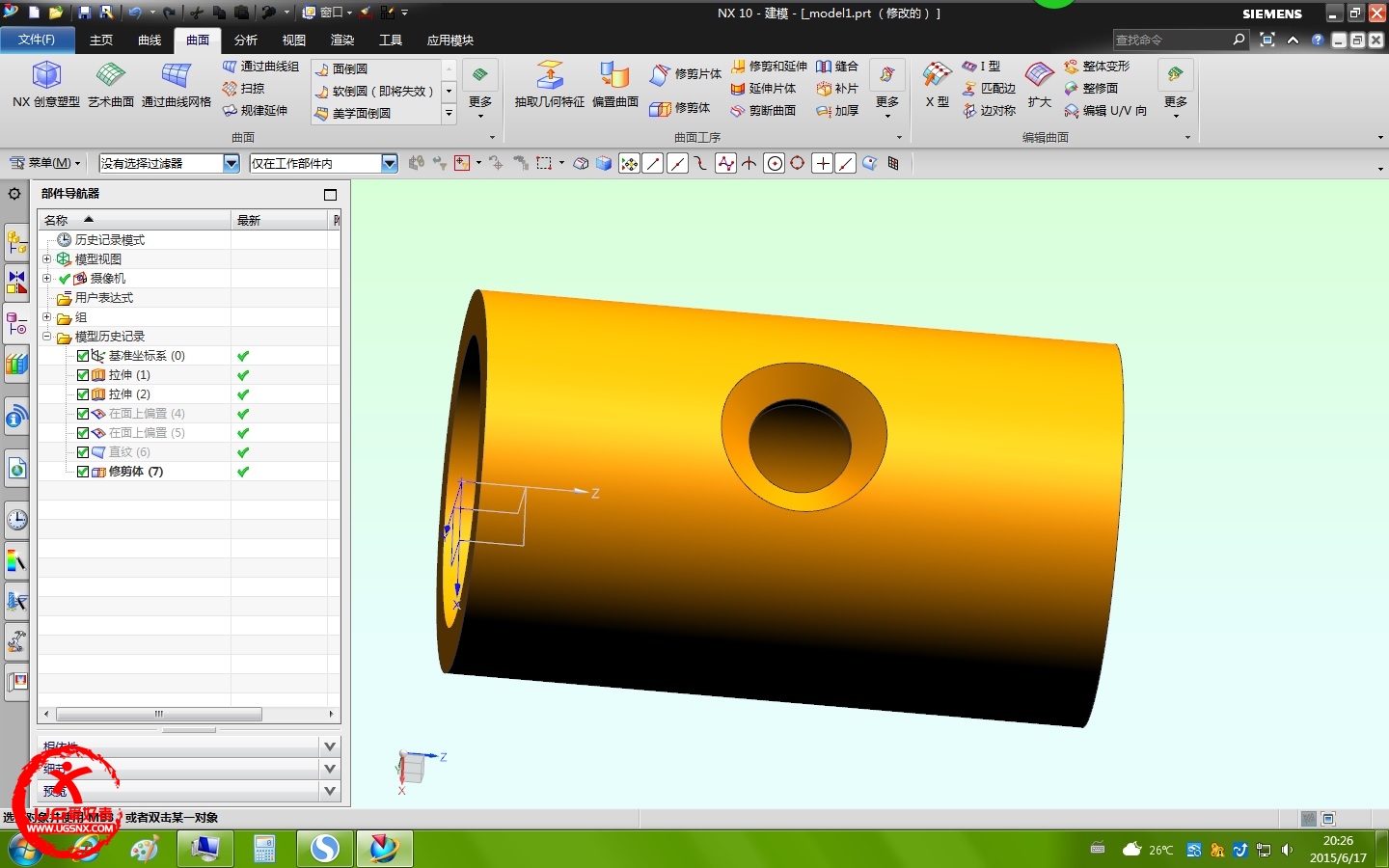Viewport: 1389px width, 868px height.
Task: Toggle the 在面上偏置 (5) checkbox
Action: point(83,433)
